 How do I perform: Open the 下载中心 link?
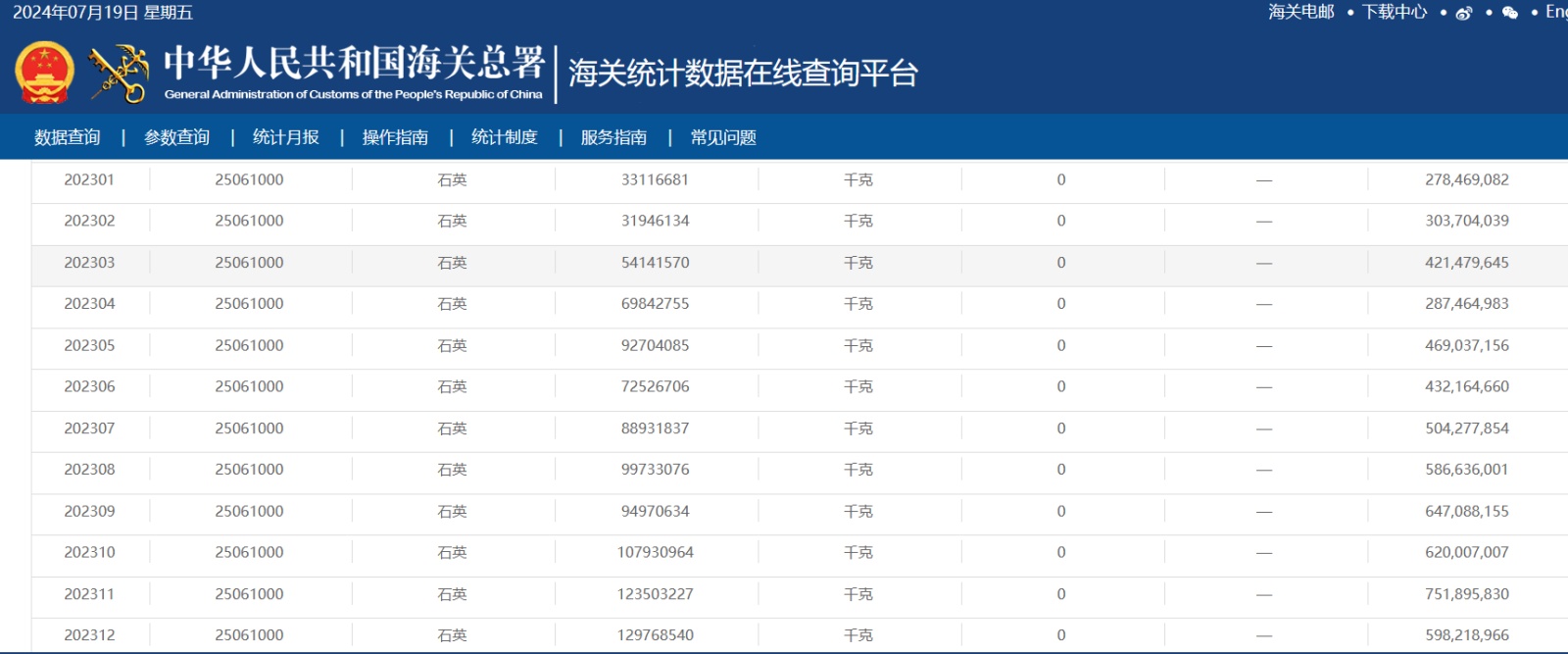(1395, 12)
